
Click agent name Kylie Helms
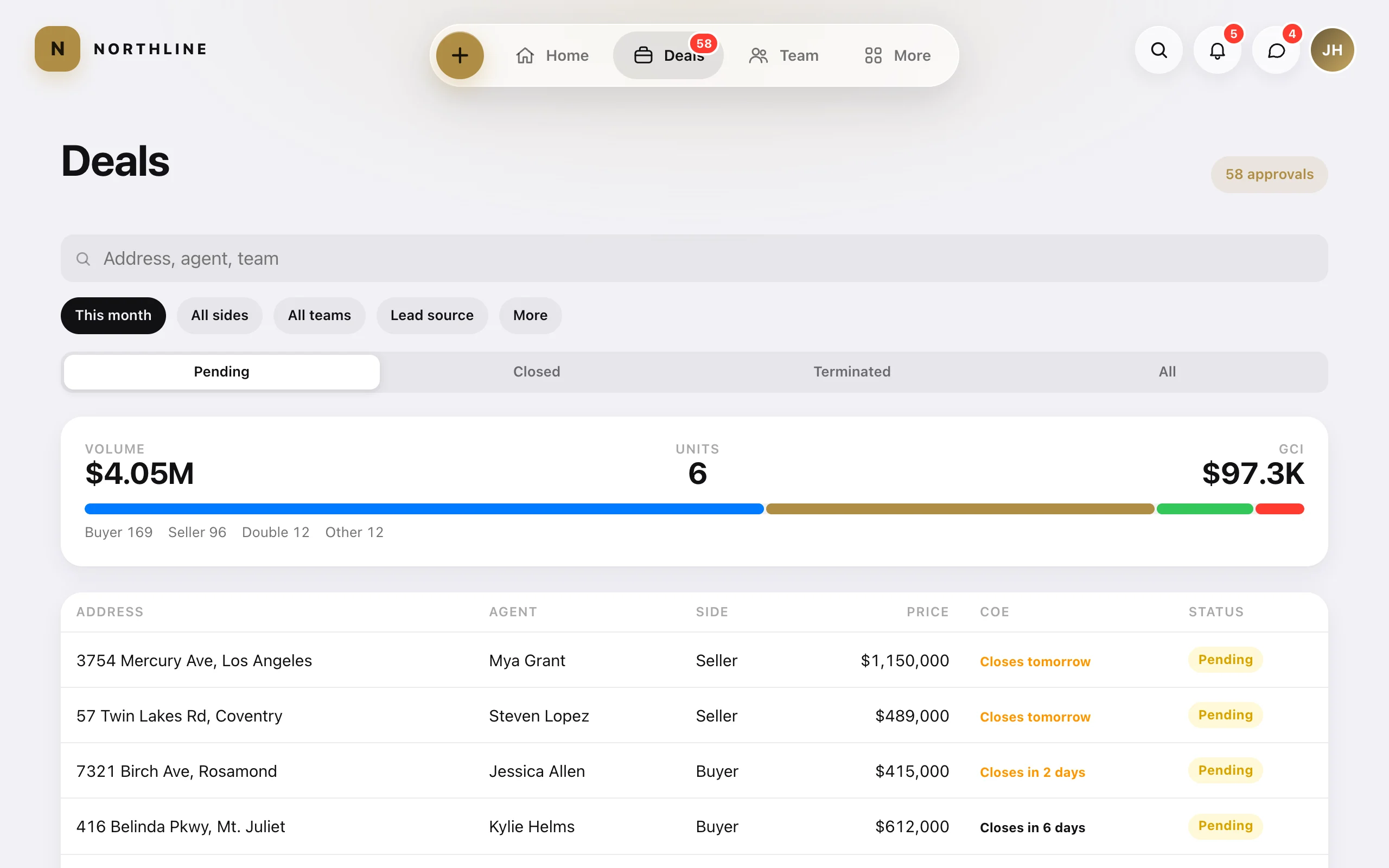click(532, 827)
